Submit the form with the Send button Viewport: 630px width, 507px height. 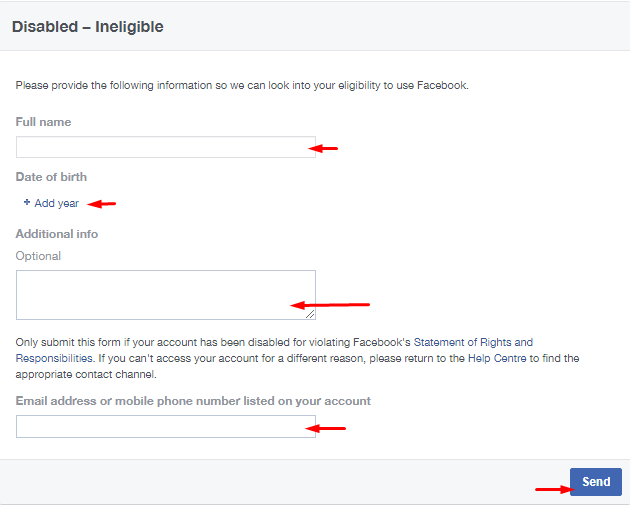pyautogui.click(x=596, y=482)
